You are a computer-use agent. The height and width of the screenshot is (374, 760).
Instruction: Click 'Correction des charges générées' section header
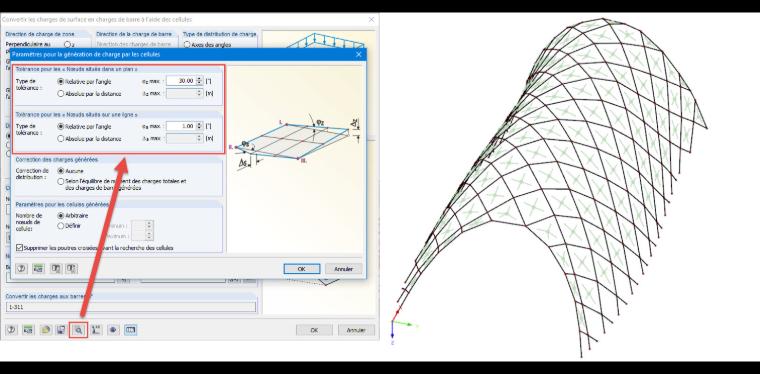(57, 159)
